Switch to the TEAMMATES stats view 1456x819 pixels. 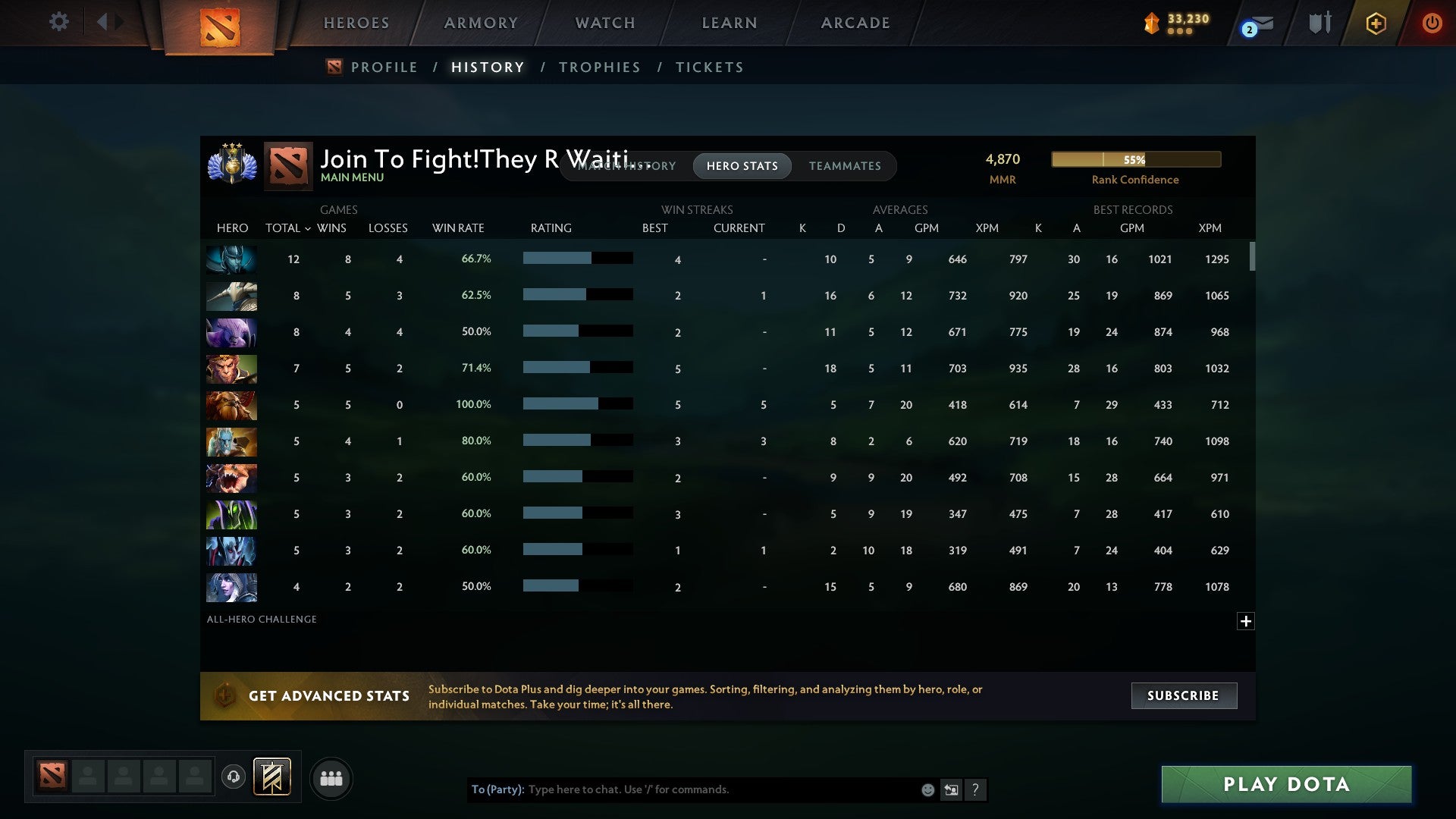point(845,166)
